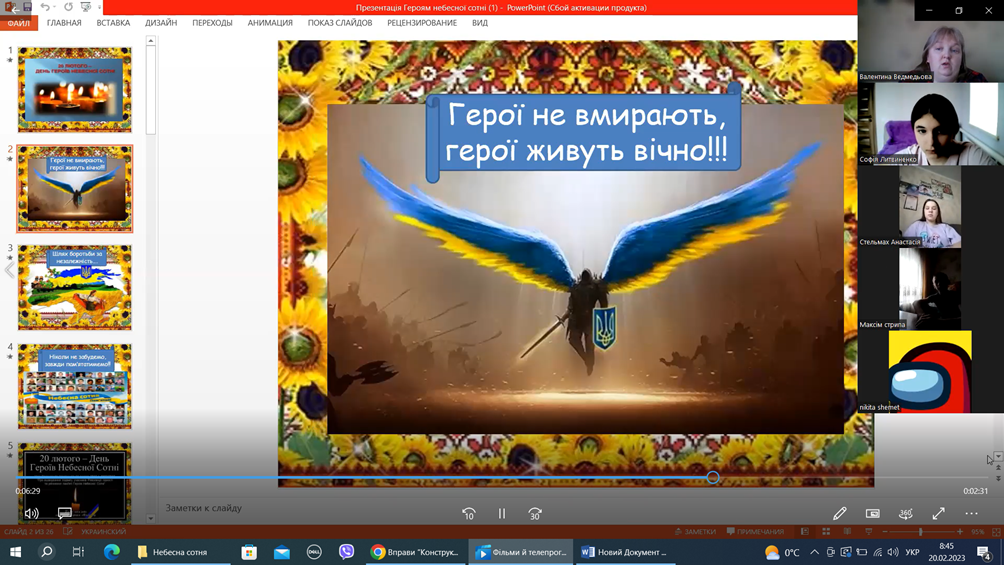Switch to Normal view in status bar

[x=805, y=532]
